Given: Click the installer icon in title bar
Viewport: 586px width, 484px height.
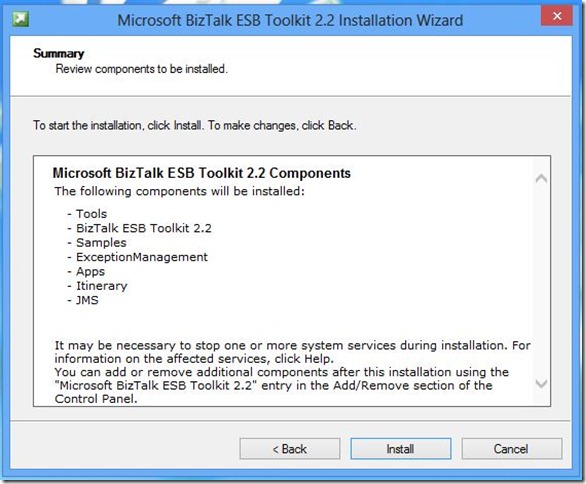Looking at the screenshot, I should (x=20, y=19).
